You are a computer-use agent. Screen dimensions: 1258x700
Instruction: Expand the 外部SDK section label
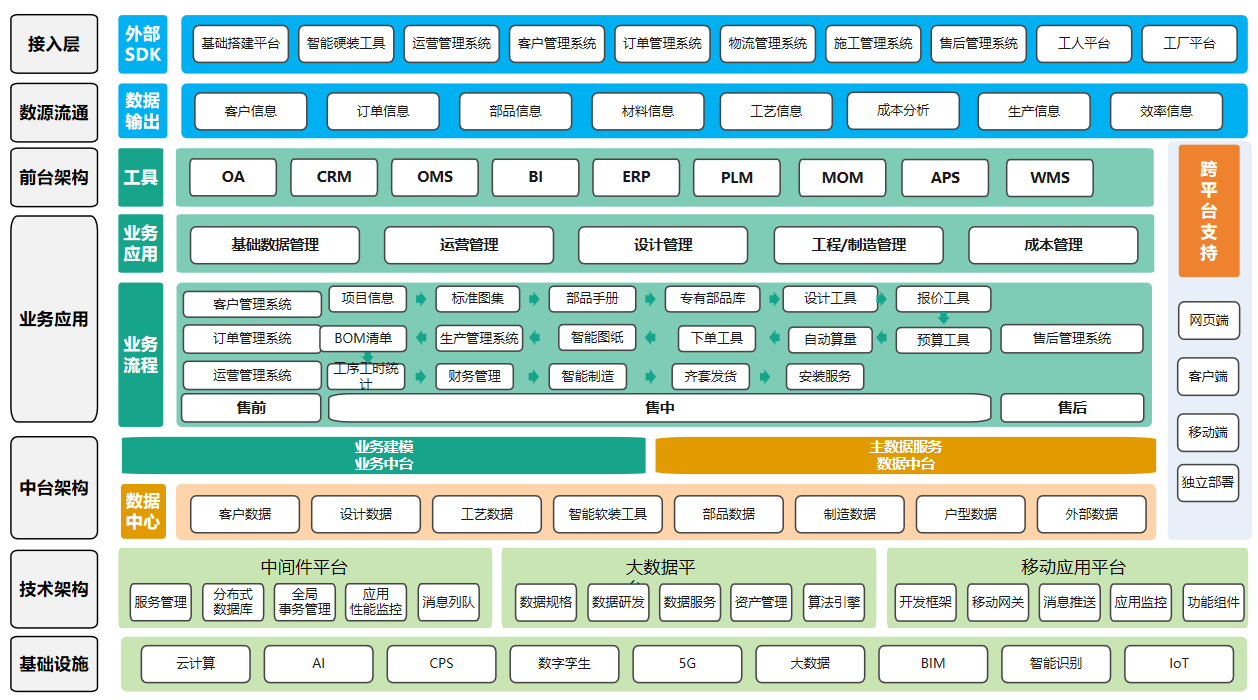(141, 44)
